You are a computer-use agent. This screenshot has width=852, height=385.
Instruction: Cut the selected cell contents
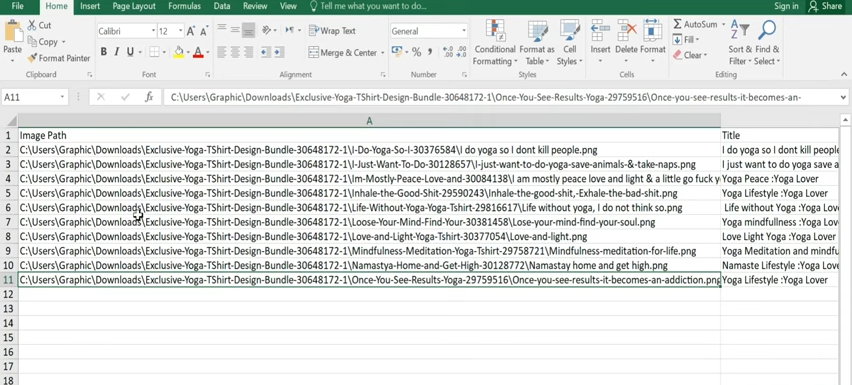coord(39,25)
